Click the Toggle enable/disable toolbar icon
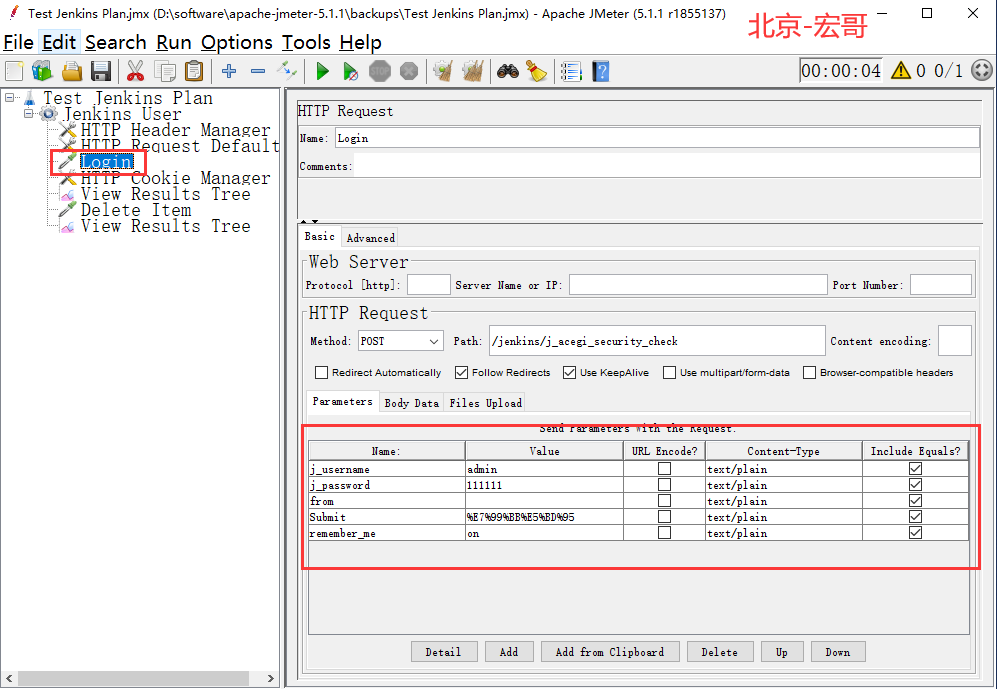 pos(287,69)
